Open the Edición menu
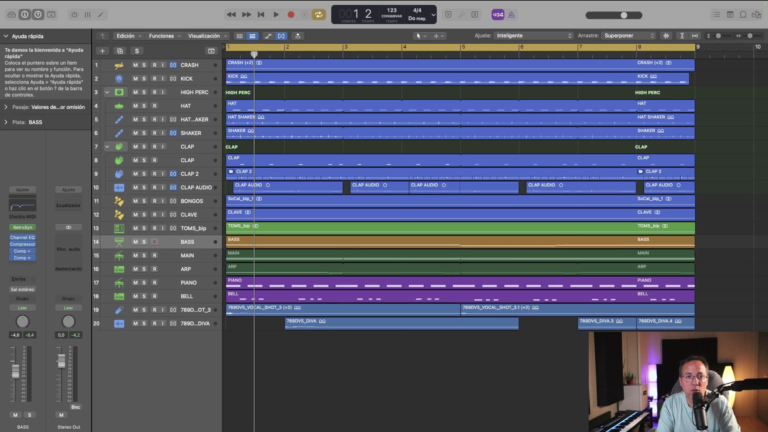 pyautogui.click(x=128, y=36)
